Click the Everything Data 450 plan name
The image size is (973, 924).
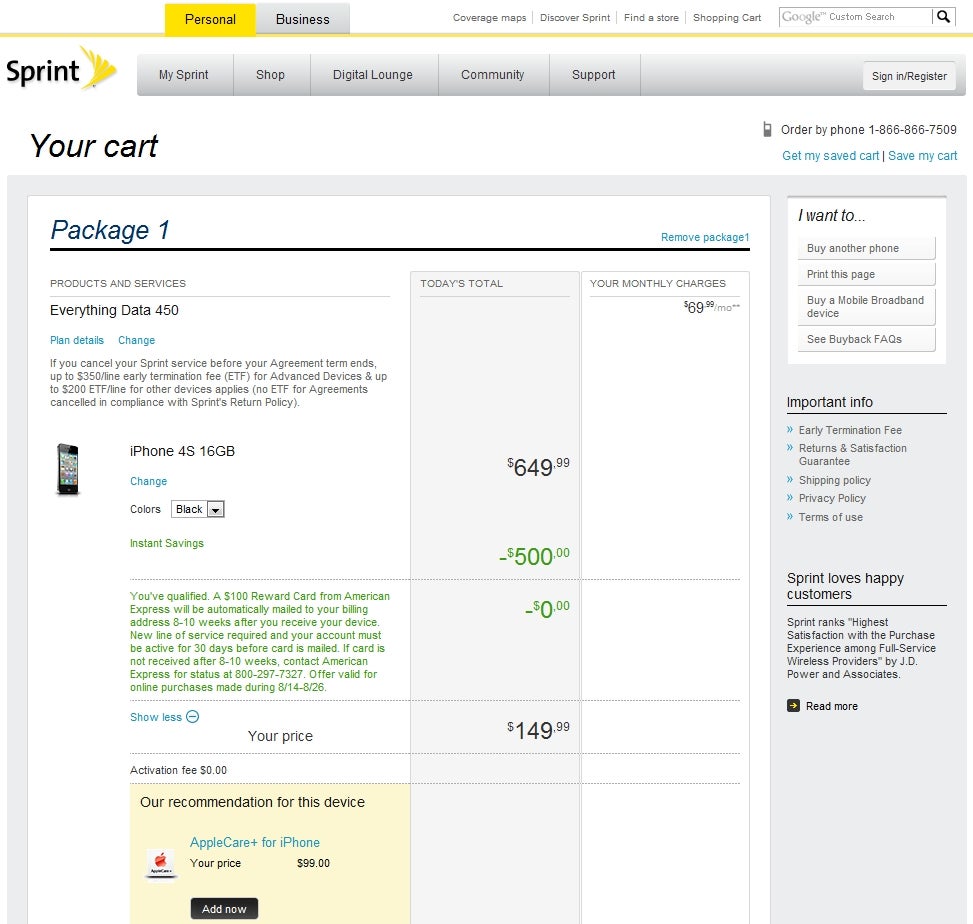tap(114, 310)
